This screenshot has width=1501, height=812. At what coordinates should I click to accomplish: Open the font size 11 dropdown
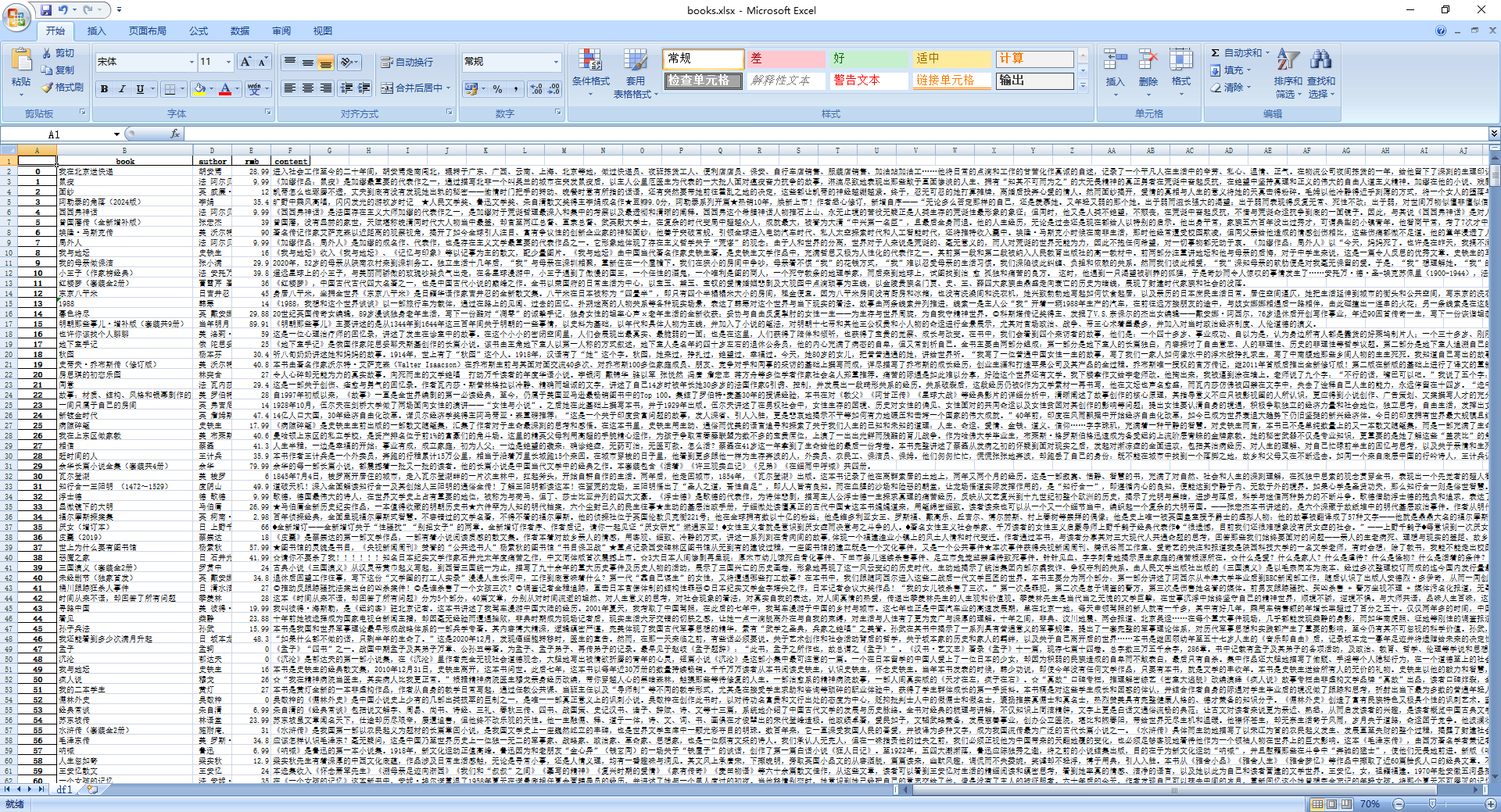[x=228, y=62]
